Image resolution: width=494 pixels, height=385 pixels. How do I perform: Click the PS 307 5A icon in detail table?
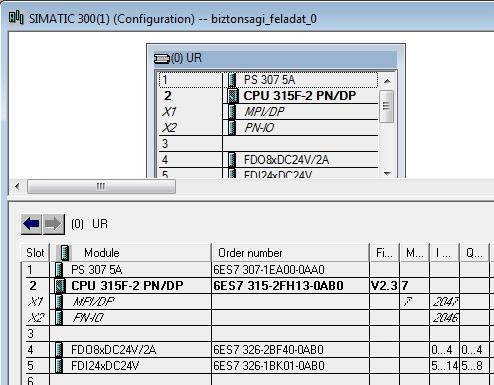pyautogui.click(x=59, y=269)
